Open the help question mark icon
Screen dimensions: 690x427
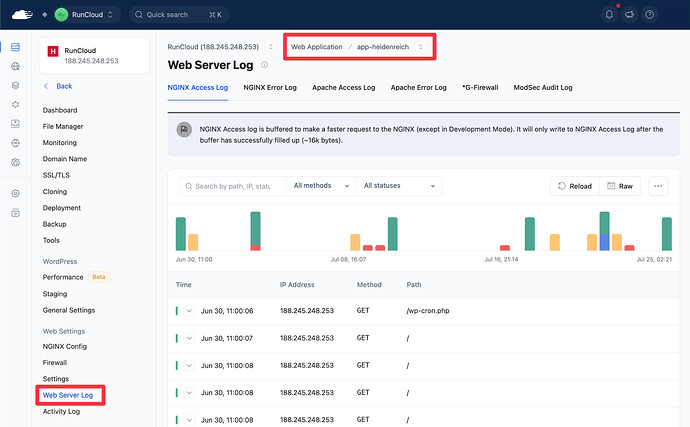(650, 15)
